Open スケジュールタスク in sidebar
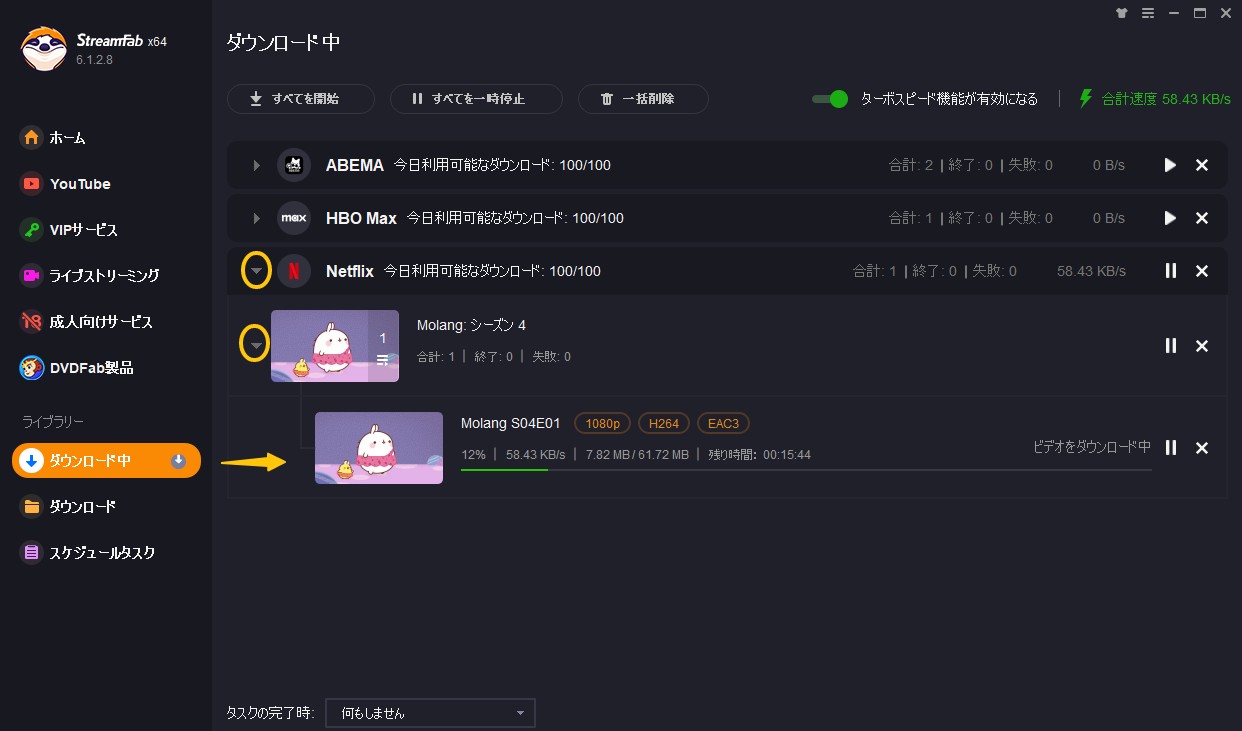The width and height of the screenshot is (1242, 731). tap(89, 552)
